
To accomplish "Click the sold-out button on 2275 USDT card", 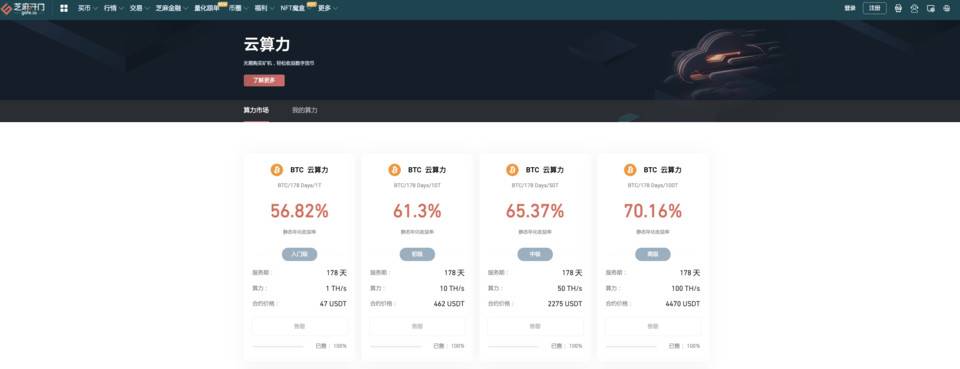I will [534, 326].
